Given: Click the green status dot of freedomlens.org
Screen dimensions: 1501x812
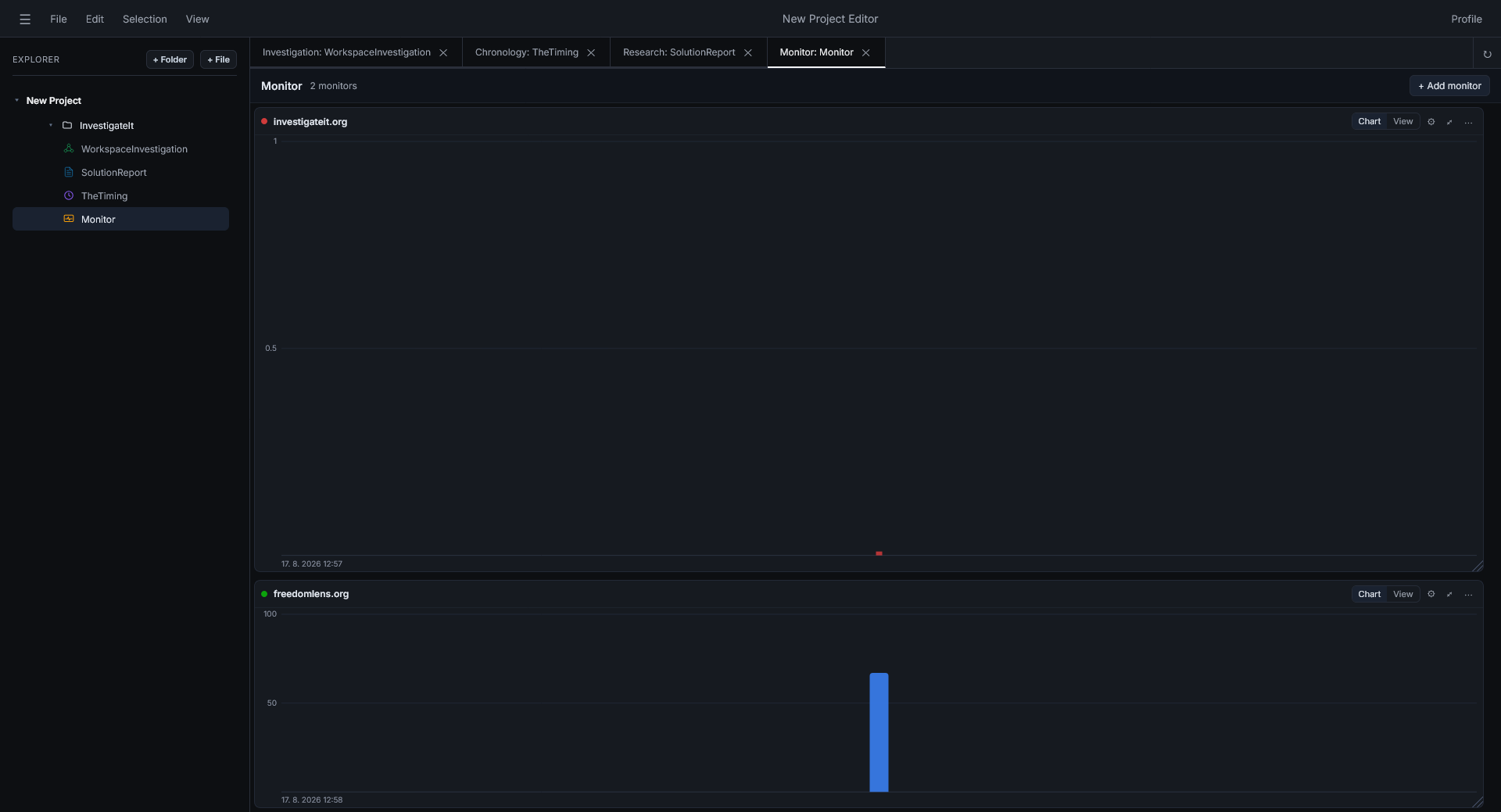Looking at the screenshot, I should click(x=264, y=594).
